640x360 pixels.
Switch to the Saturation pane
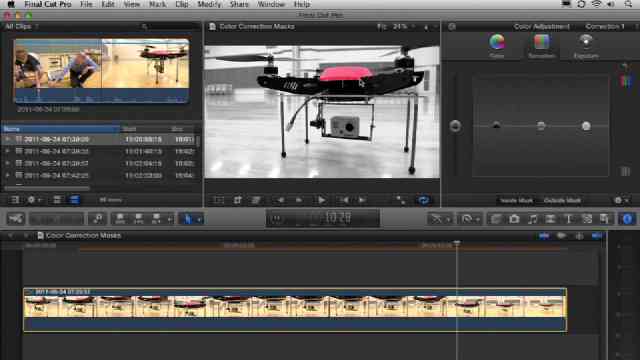point(541,46)
